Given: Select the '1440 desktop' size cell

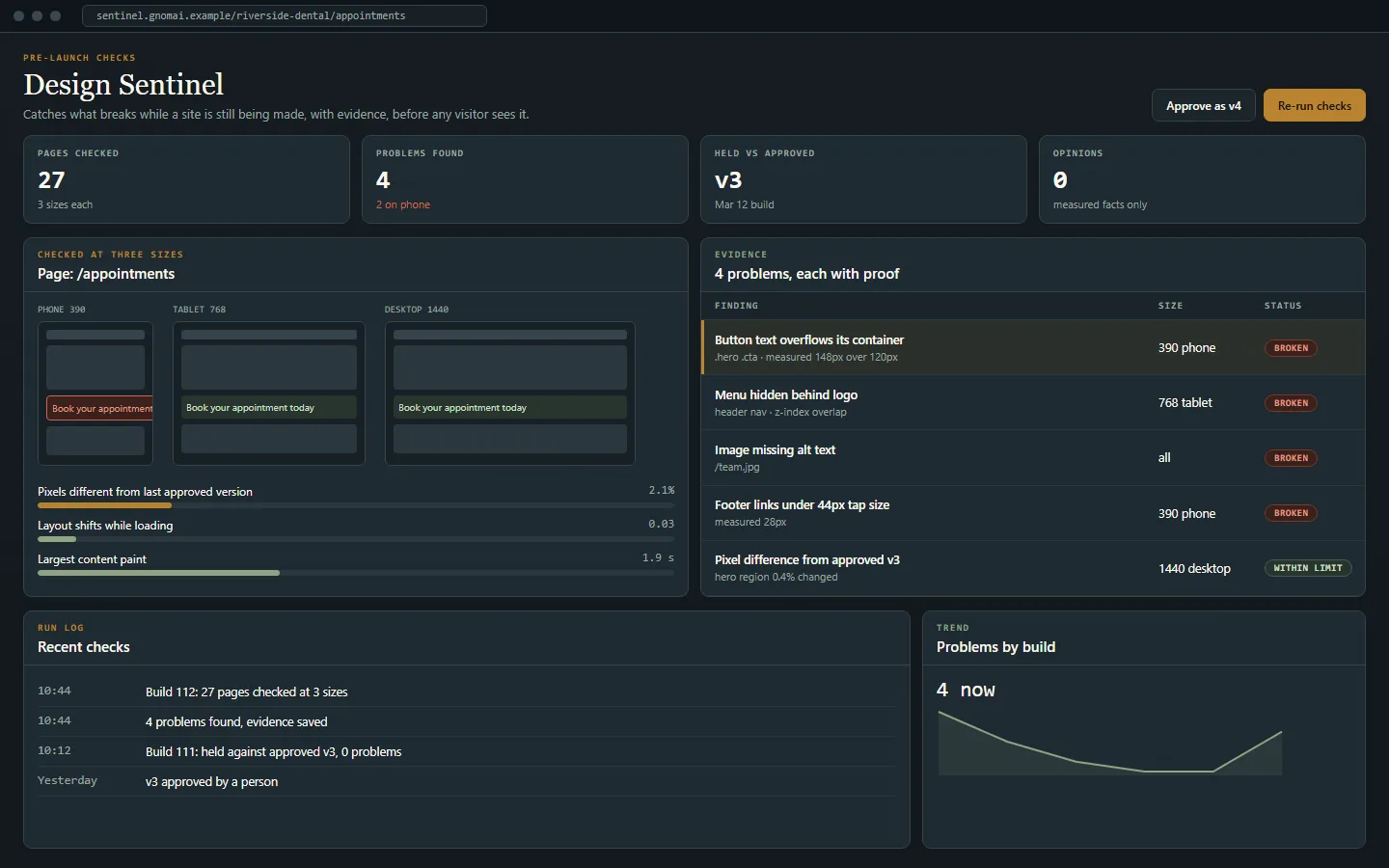Looking at the screenshot, I should pos(1194,569).
